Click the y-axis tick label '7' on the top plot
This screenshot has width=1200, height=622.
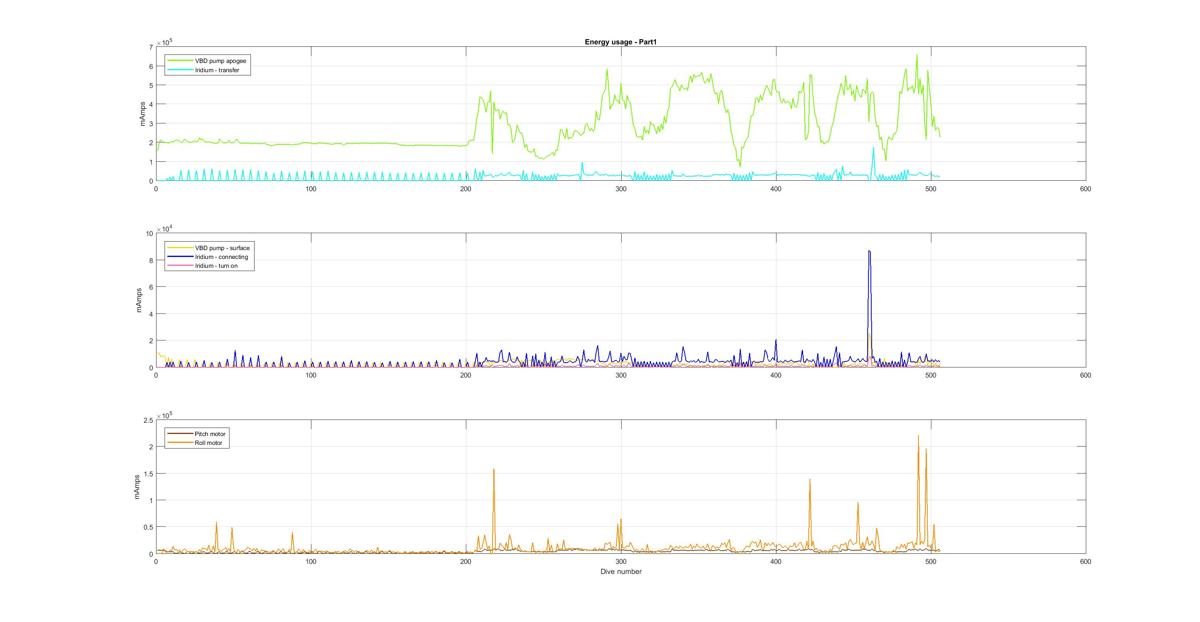click(151, 47)
